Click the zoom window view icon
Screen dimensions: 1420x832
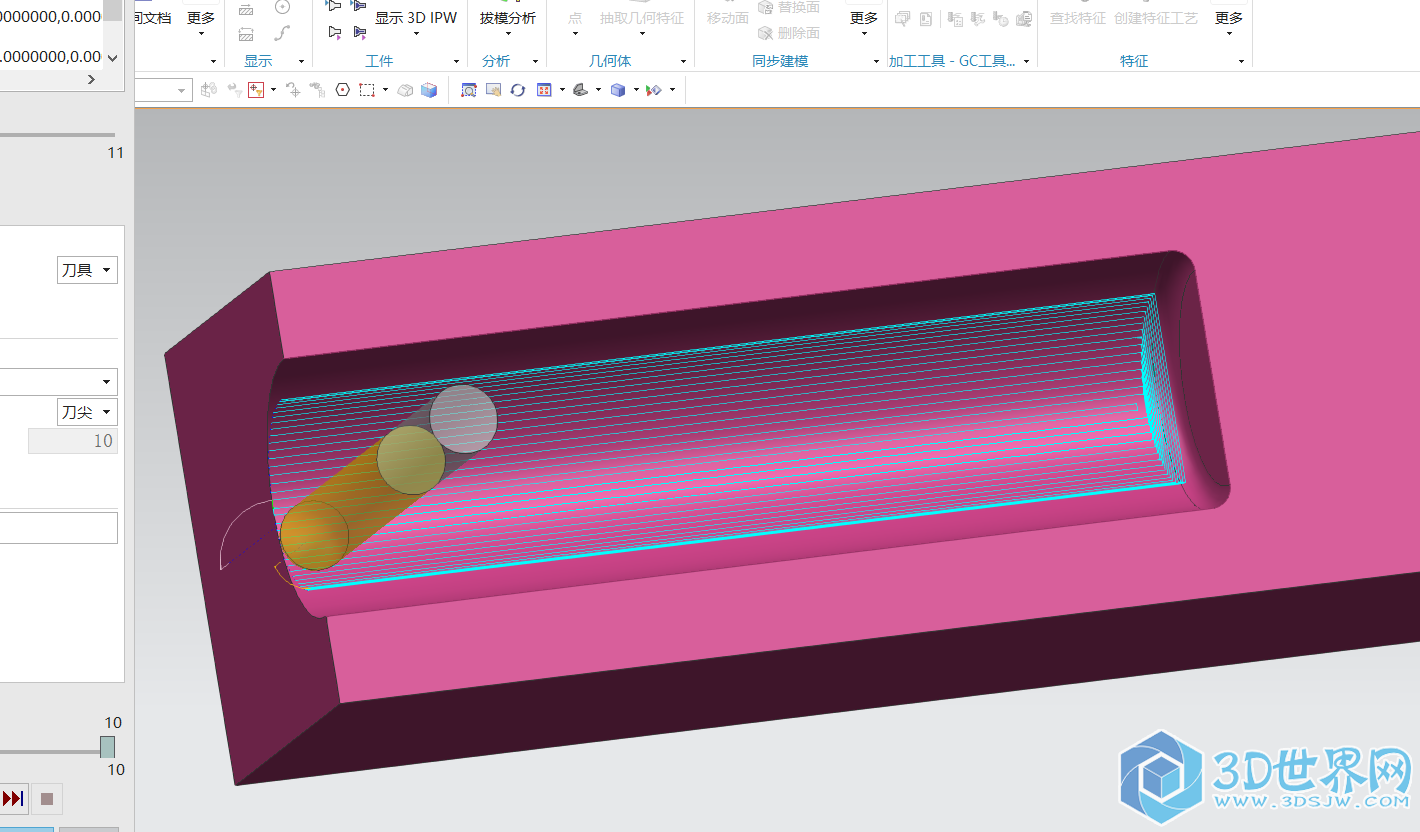click(468, 90)
